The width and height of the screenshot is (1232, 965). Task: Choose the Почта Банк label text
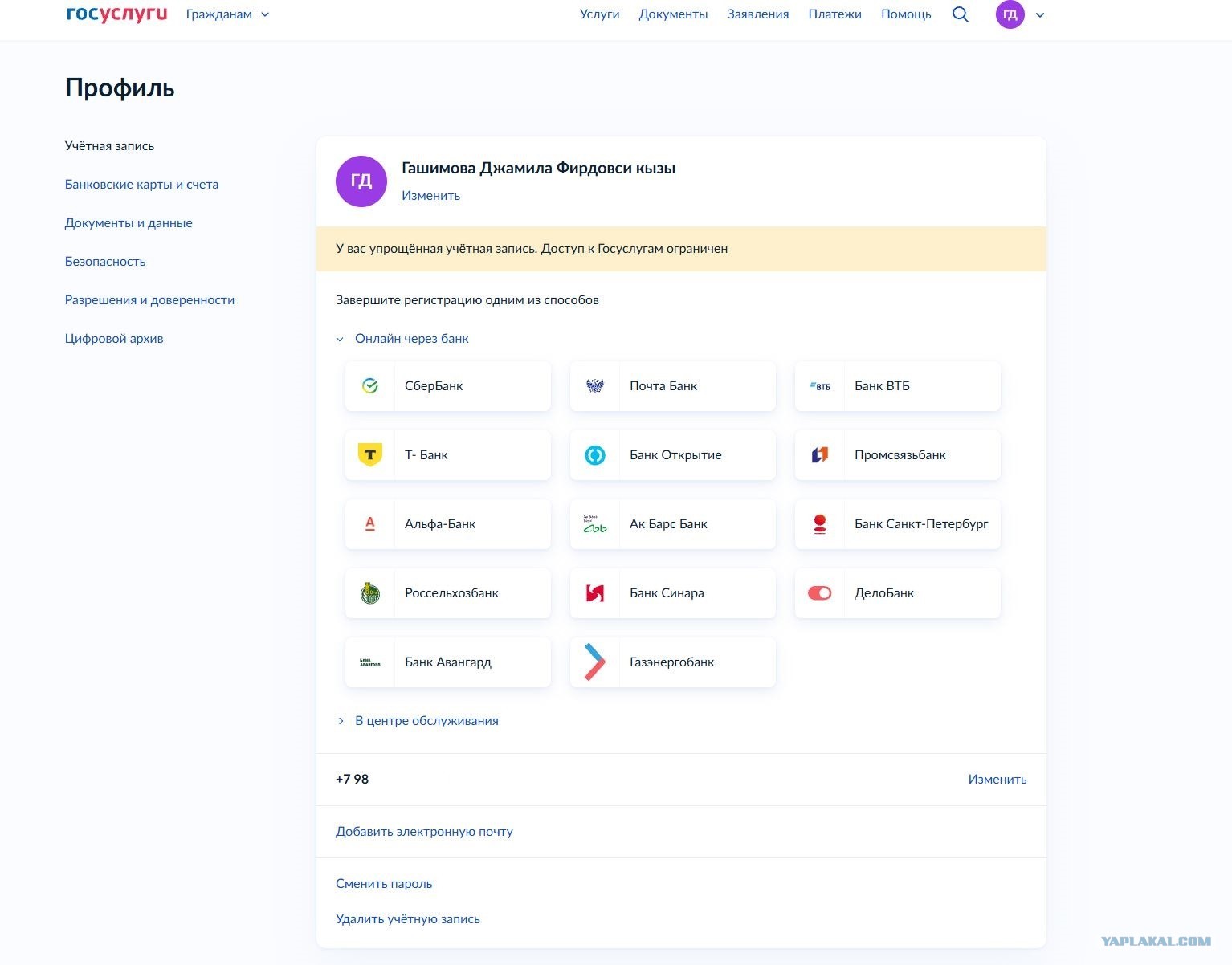point(663,386)
